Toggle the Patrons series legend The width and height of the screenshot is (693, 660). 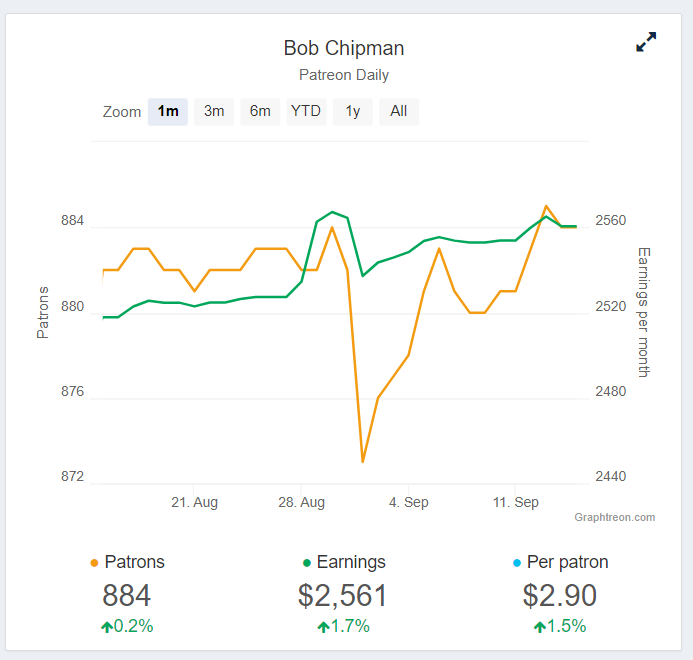(127, 562)
